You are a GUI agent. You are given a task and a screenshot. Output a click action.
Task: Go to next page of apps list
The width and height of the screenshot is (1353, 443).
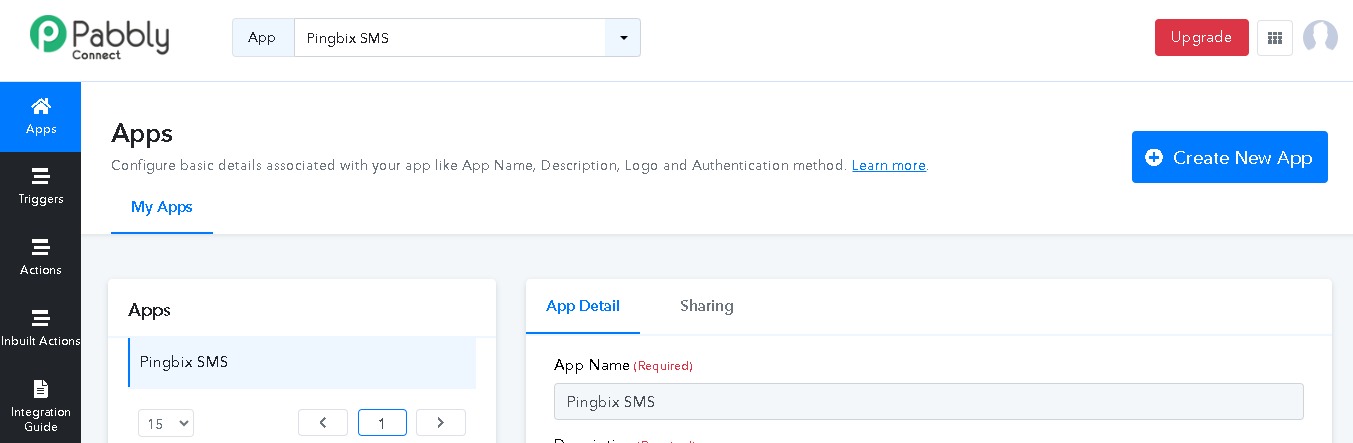click(x=441, y=423)
